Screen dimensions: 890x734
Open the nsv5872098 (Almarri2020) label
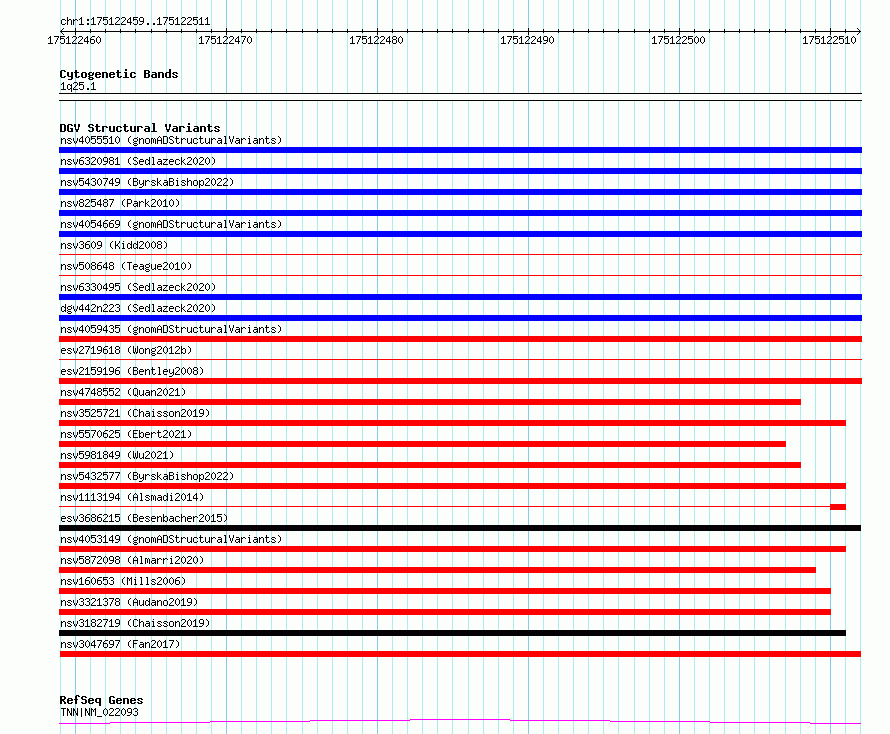pos(132,560)
